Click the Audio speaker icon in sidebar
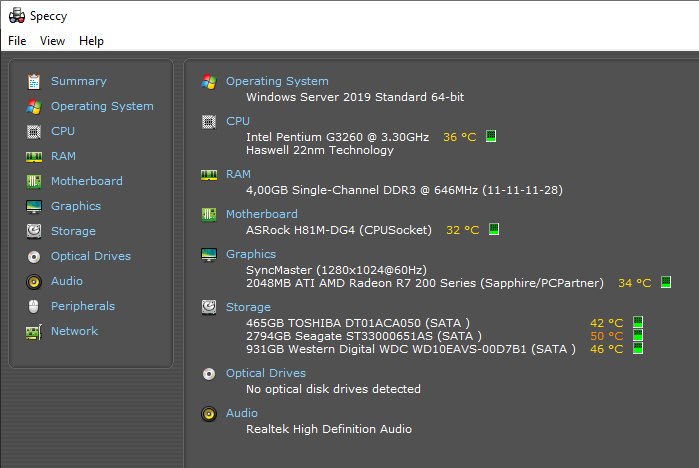Image resolution: width=699 pixels, height=468 pixels. pyautogui.click(x=34, y=282)
